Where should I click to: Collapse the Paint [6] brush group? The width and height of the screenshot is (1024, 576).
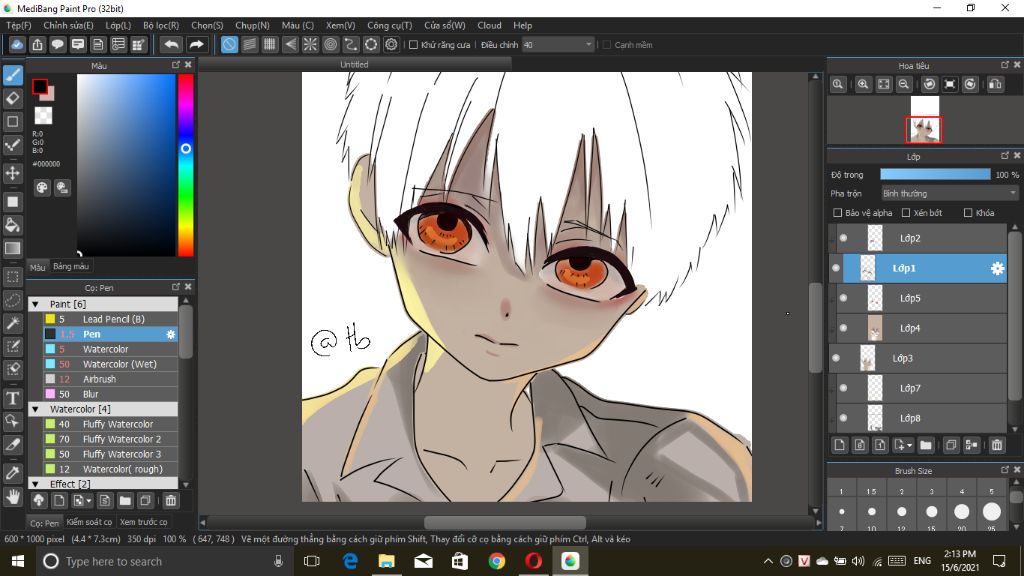(35, 304)
